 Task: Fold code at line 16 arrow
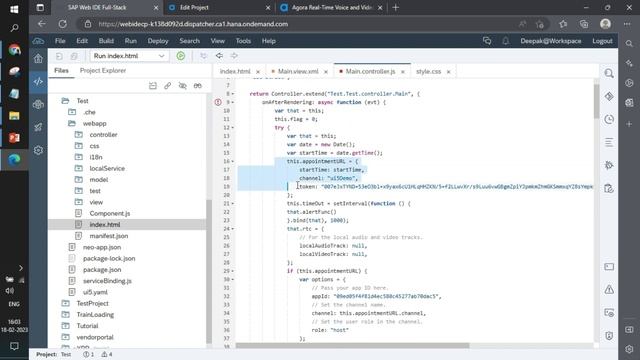pos(233,161)
